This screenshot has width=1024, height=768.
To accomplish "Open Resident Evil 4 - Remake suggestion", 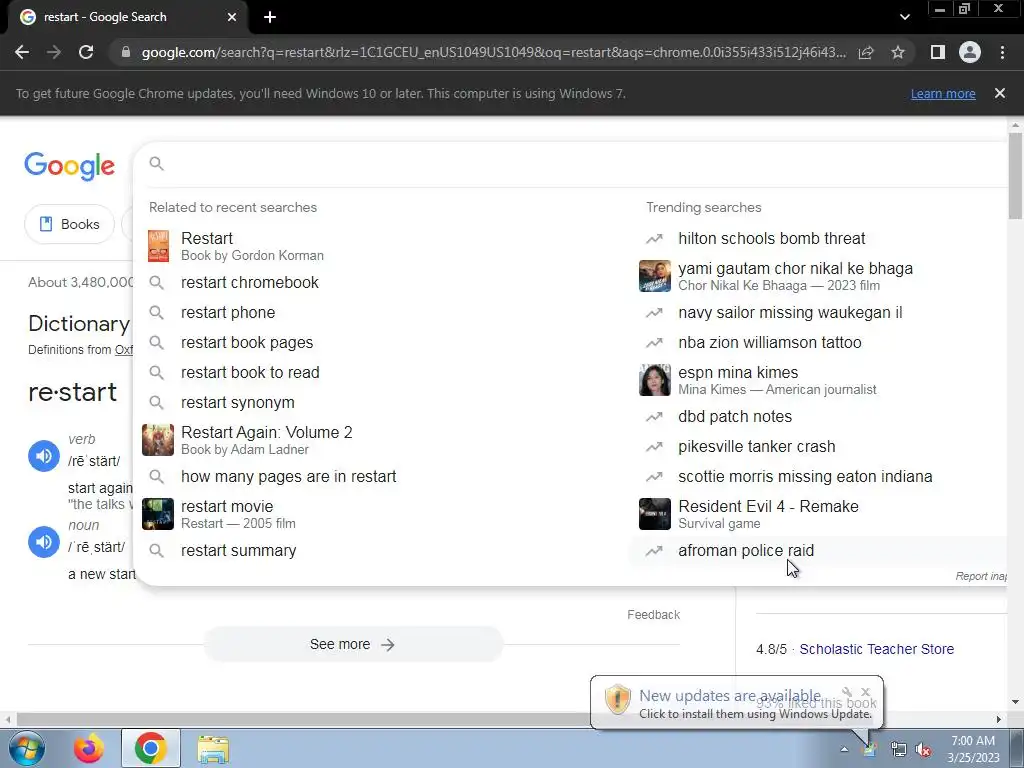I will pyautogui.click(x=820, y=514).
